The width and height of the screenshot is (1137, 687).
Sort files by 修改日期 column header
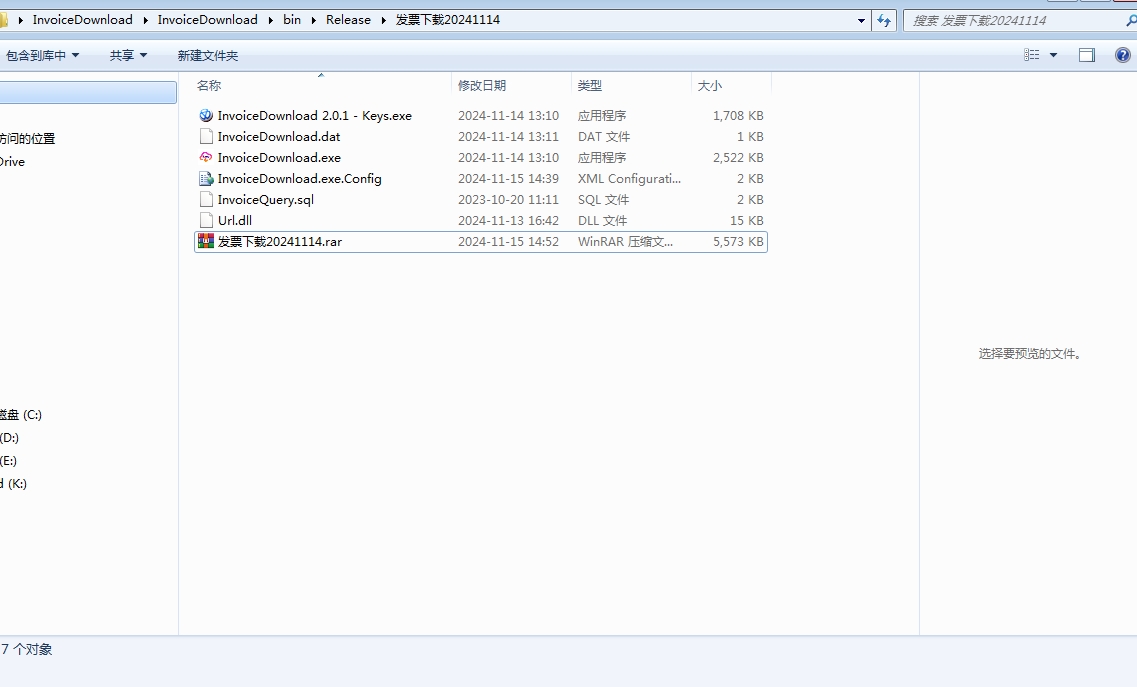click(x=482, y=86)
